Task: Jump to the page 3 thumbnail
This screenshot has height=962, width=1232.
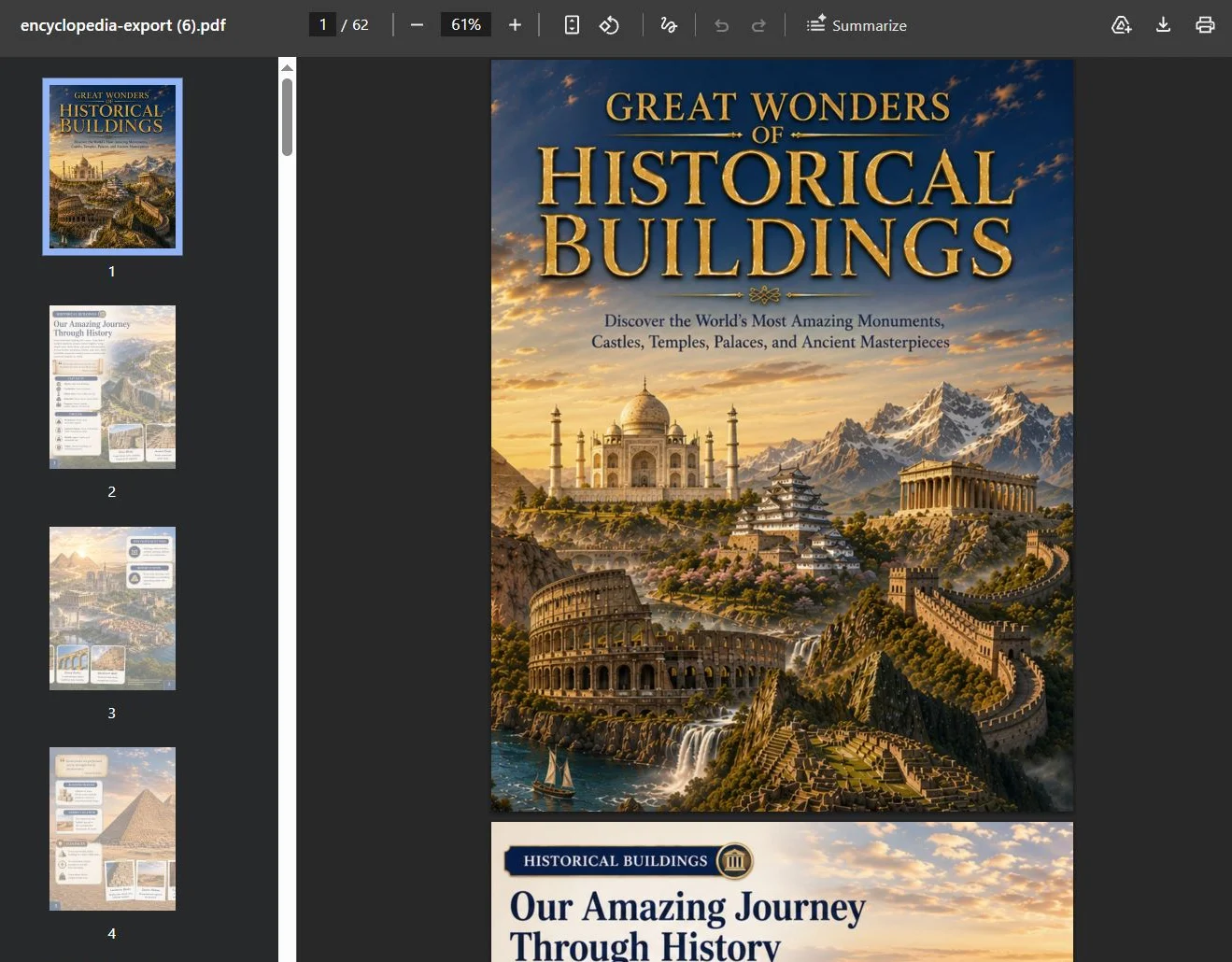Action: [x=112, y=608]
